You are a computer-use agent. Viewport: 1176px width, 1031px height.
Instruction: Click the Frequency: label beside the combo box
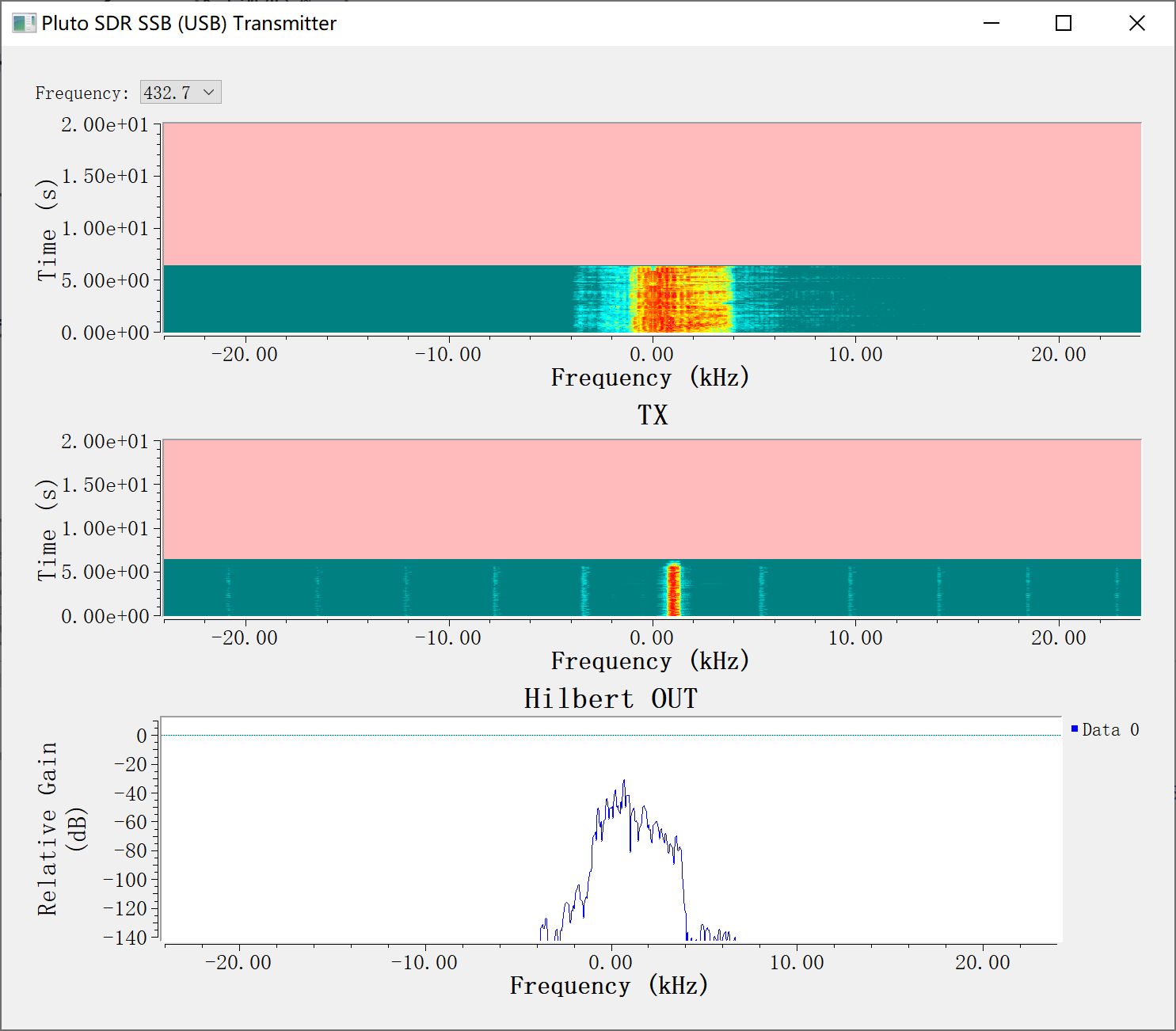(x=82, y=93)
